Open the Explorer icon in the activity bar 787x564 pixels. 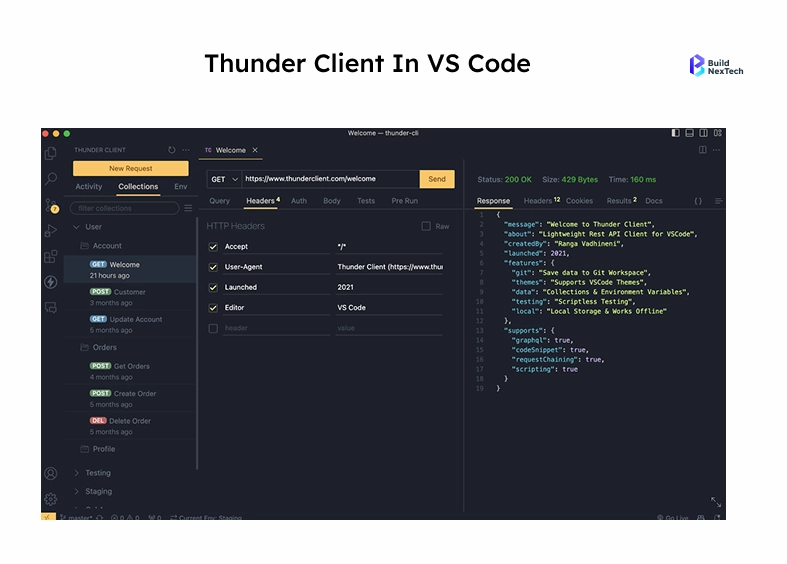pos(51,153)
